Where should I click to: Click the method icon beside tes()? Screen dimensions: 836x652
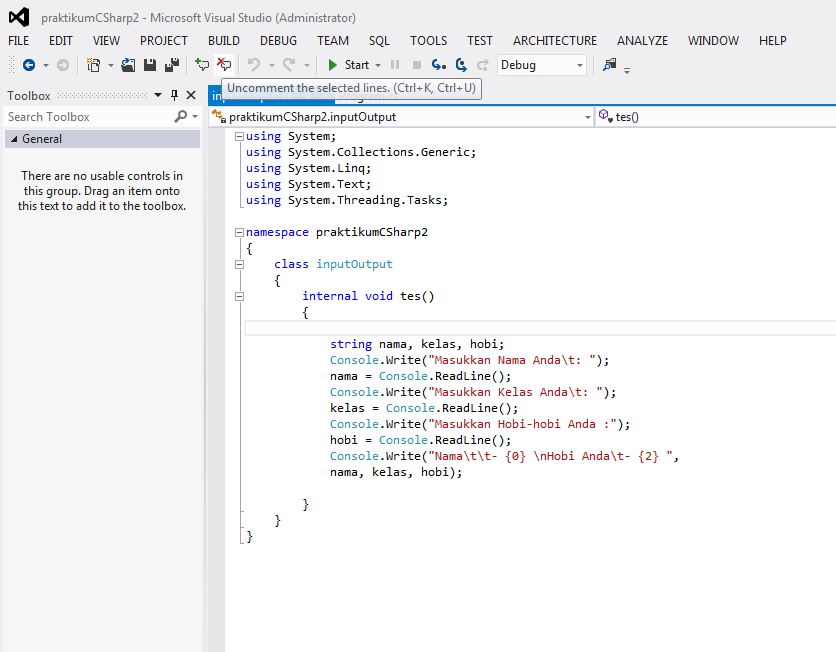[x=605, y=116]
